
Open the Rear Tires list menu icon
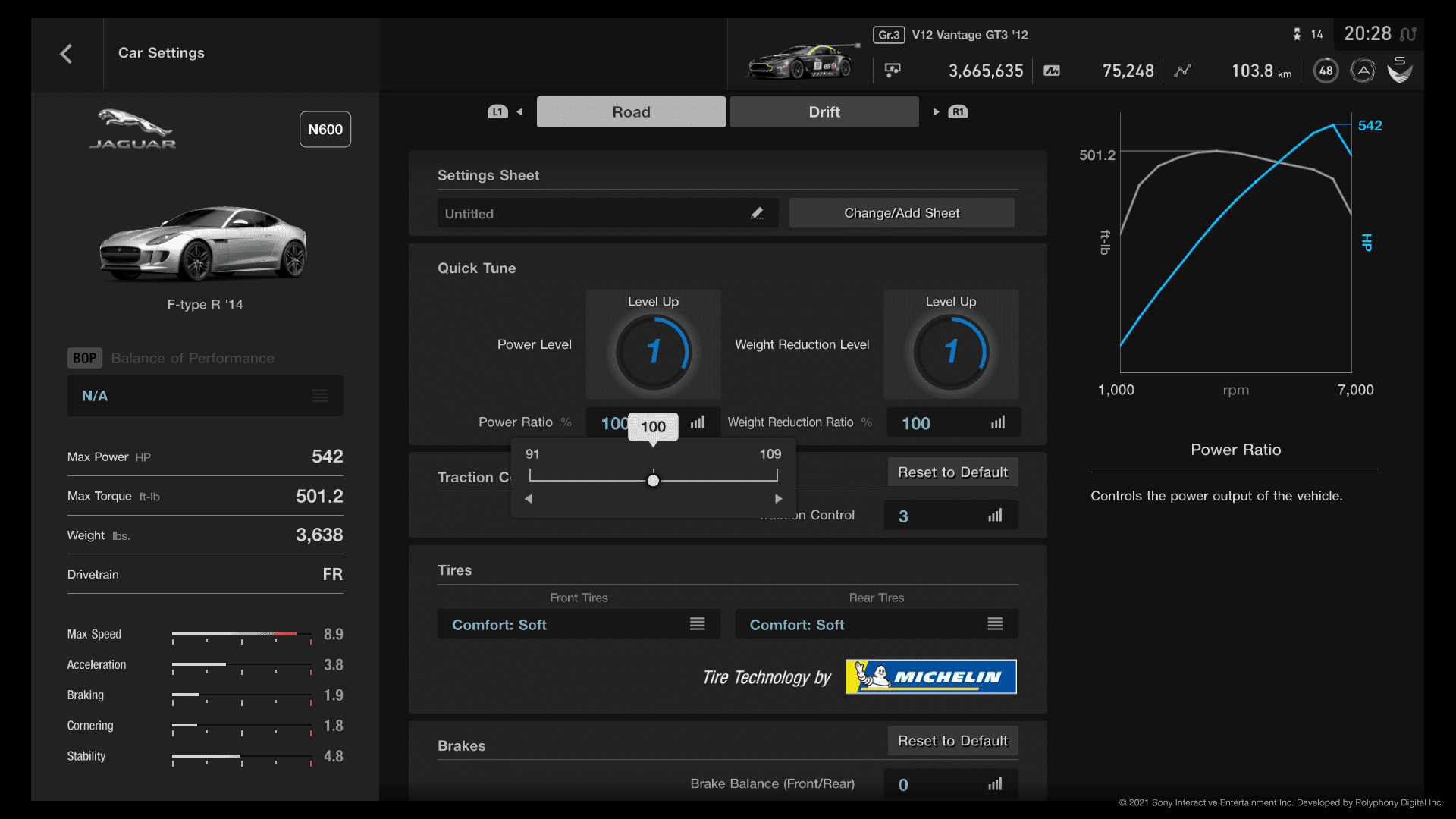[995, 624]
